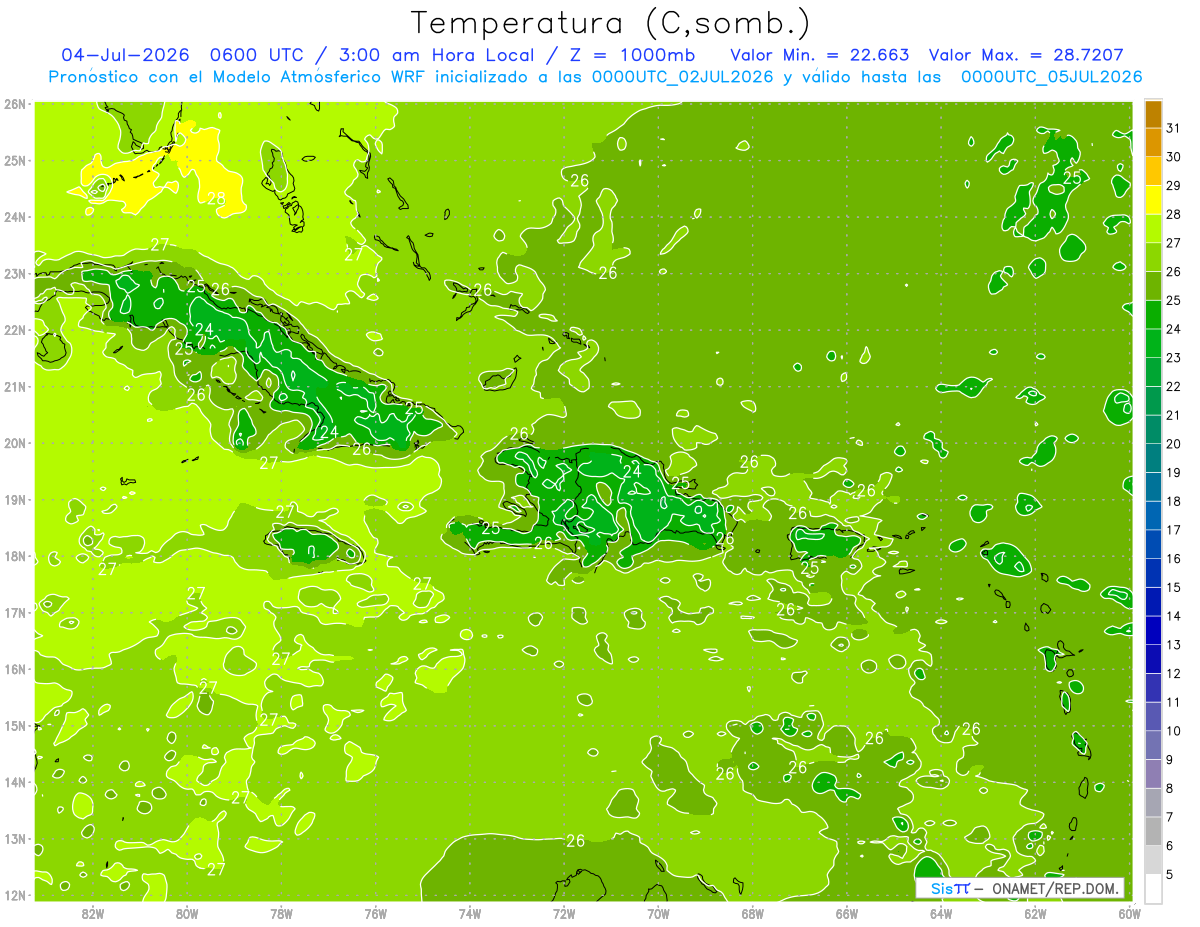Click the "64W" longitude axis label
Screen dimensions: 1200x927
pyautogui.click(x=941, y=914)
